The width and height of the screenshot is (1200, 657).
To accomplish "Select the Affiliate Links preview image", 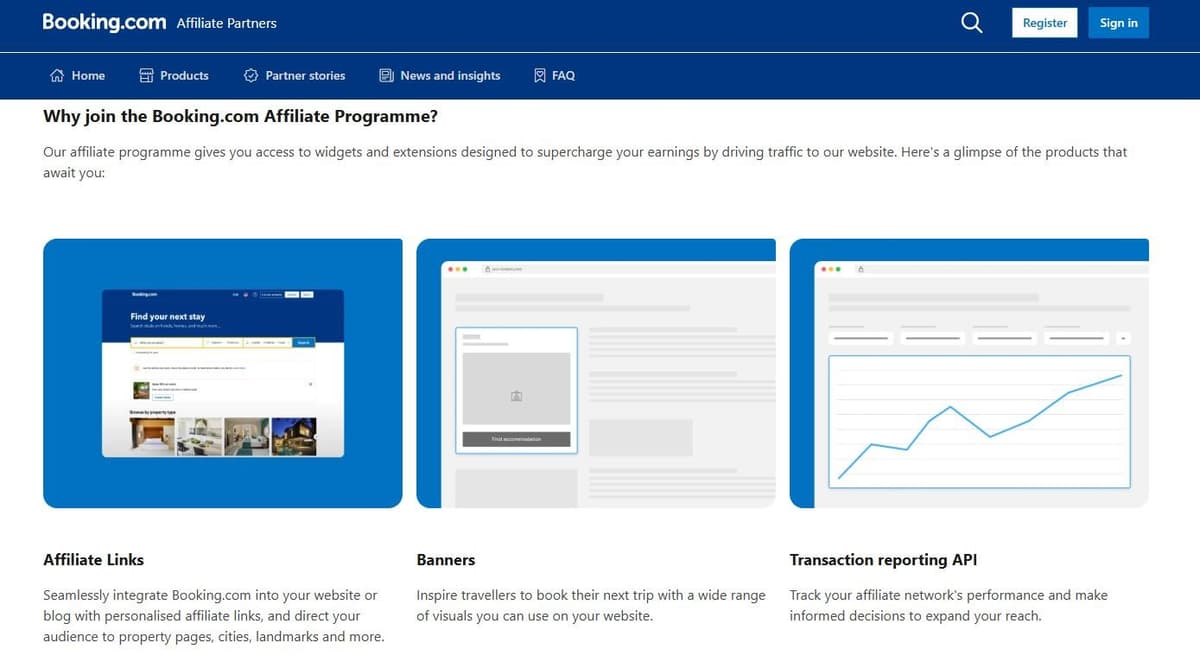I will click(x=223, y=373).
